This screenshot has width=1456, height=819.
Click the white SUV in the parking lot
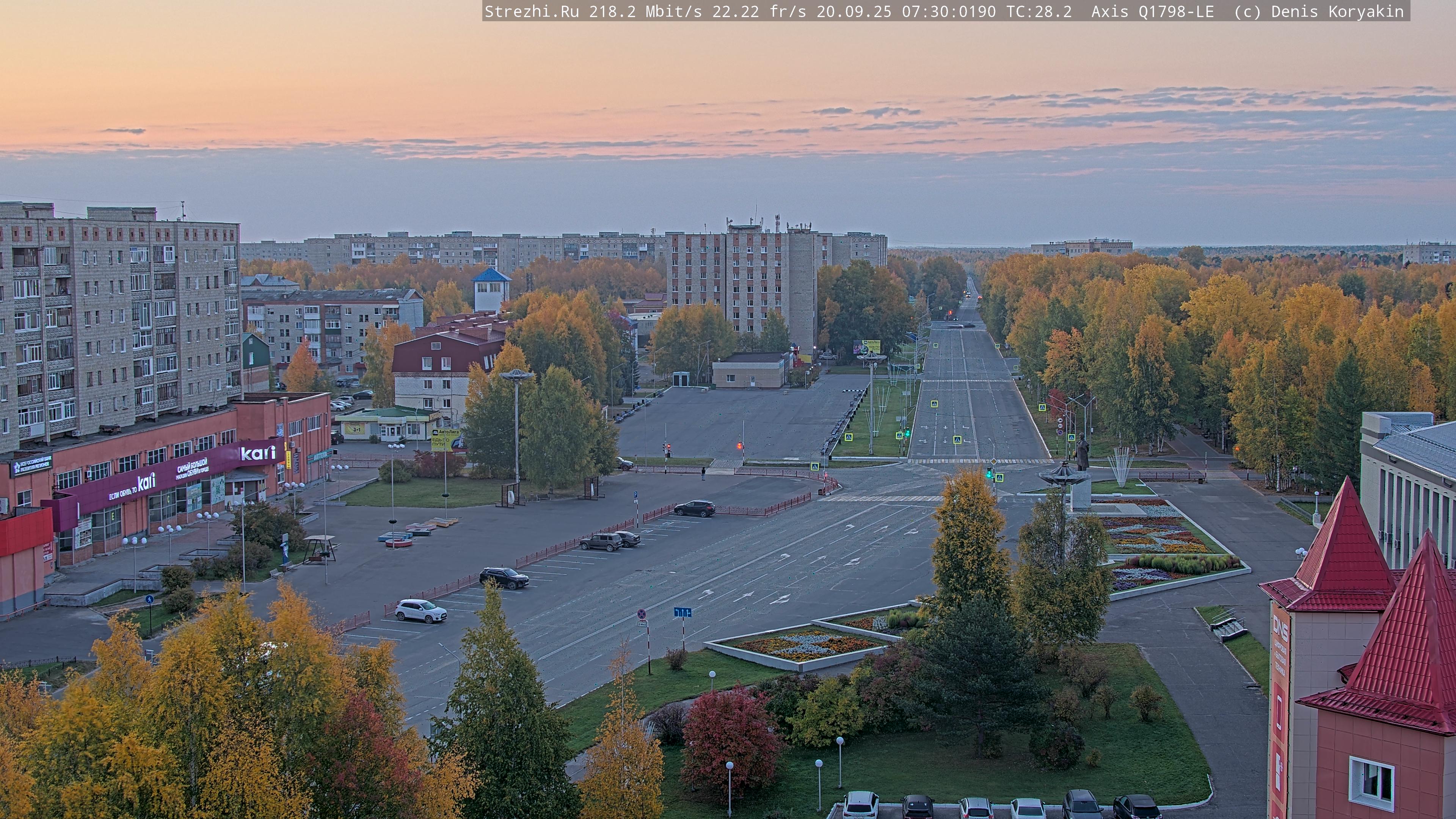(x=420, y=610)
